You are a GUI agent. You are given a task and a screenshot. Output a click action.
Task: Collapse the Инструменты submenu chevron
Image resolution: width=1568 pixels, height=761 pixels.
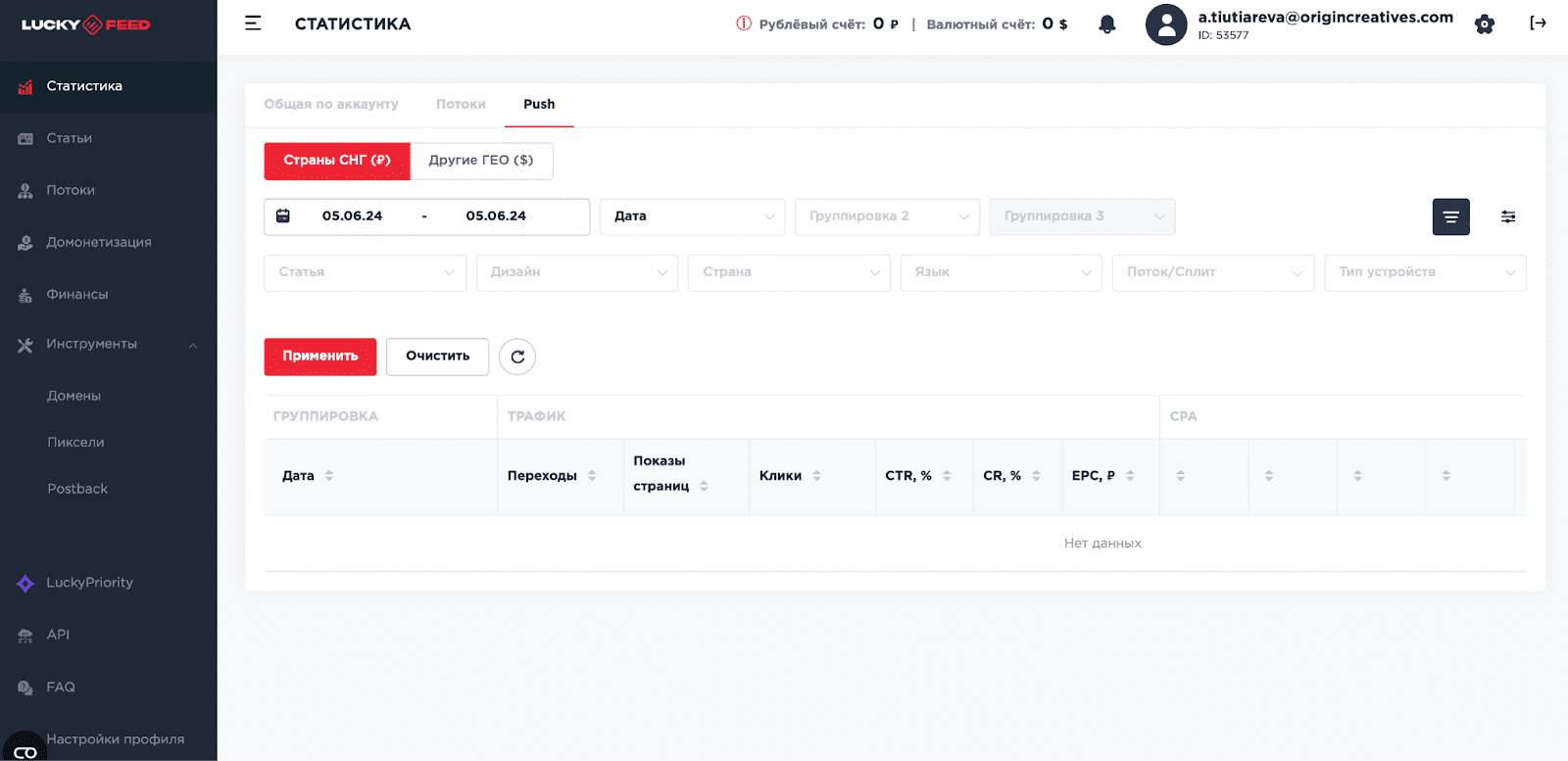point(193,346)
